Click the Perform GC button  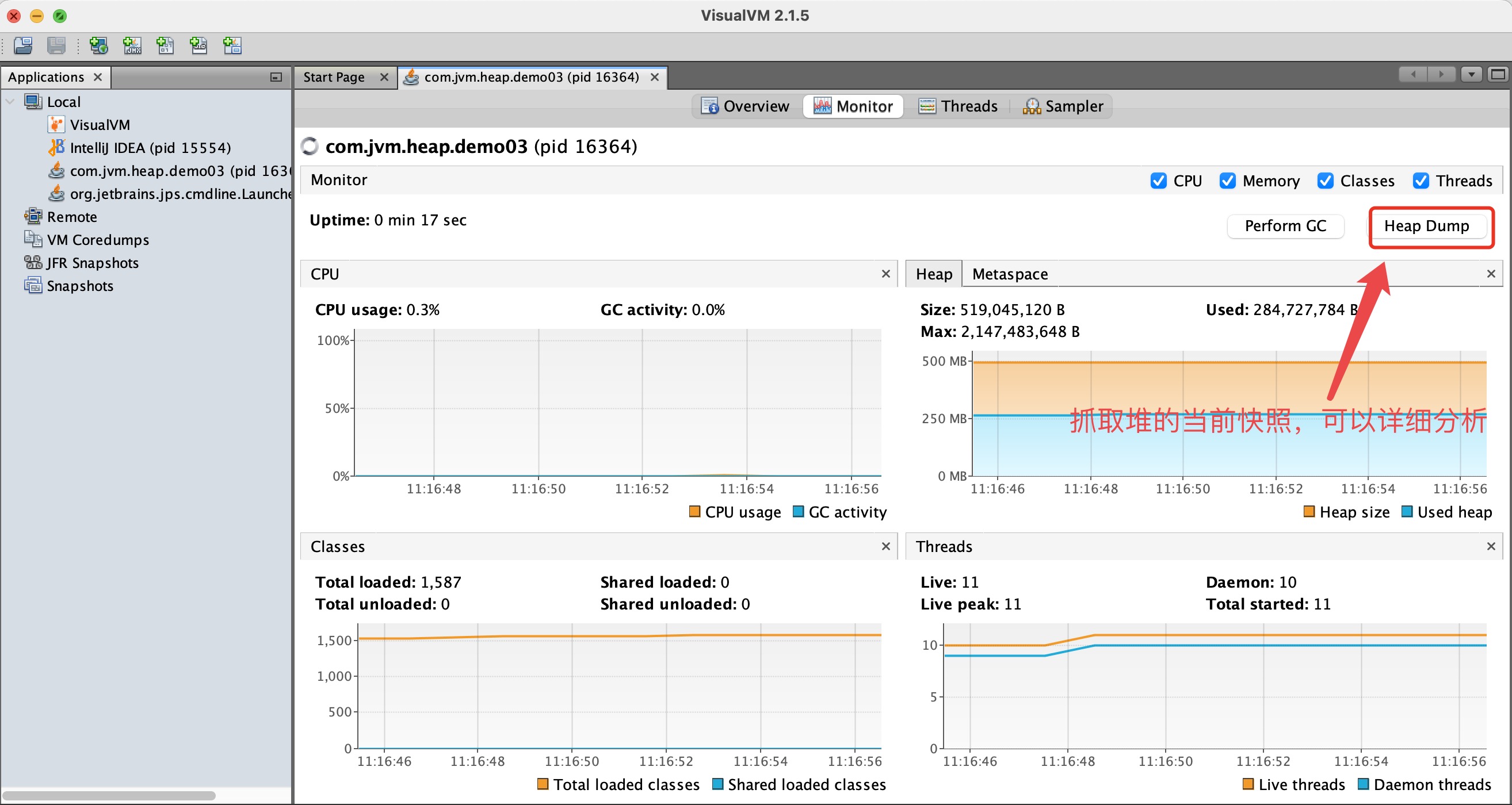pyautogui.click(x=1285, y=226)
